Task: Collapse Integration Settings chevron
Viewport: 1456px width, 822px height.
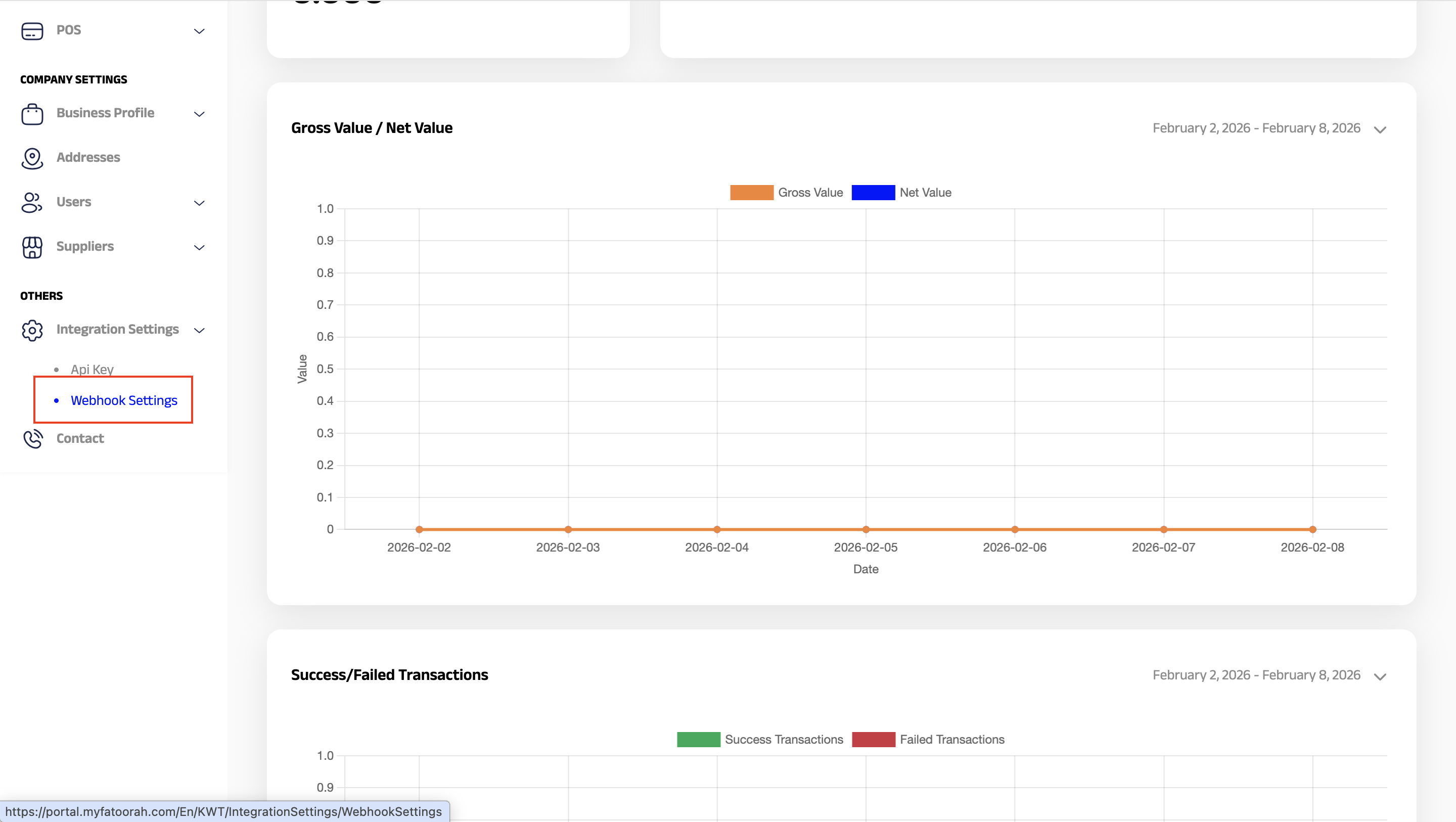Action: point(199,331)
